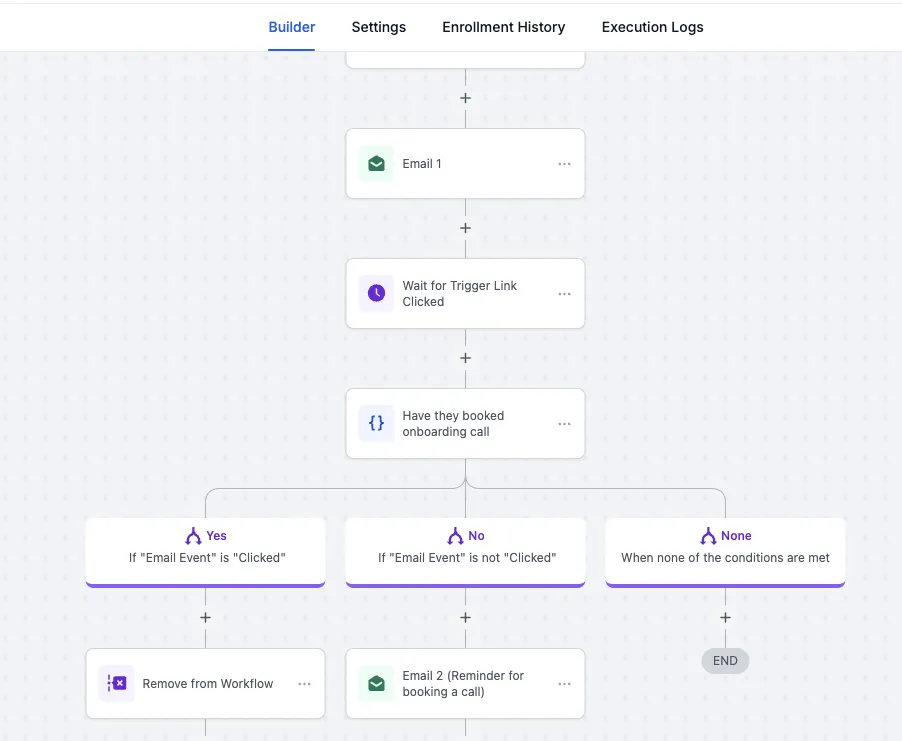Click the clock icon on Wait for Trigger Link

click(x=376, y=293)
